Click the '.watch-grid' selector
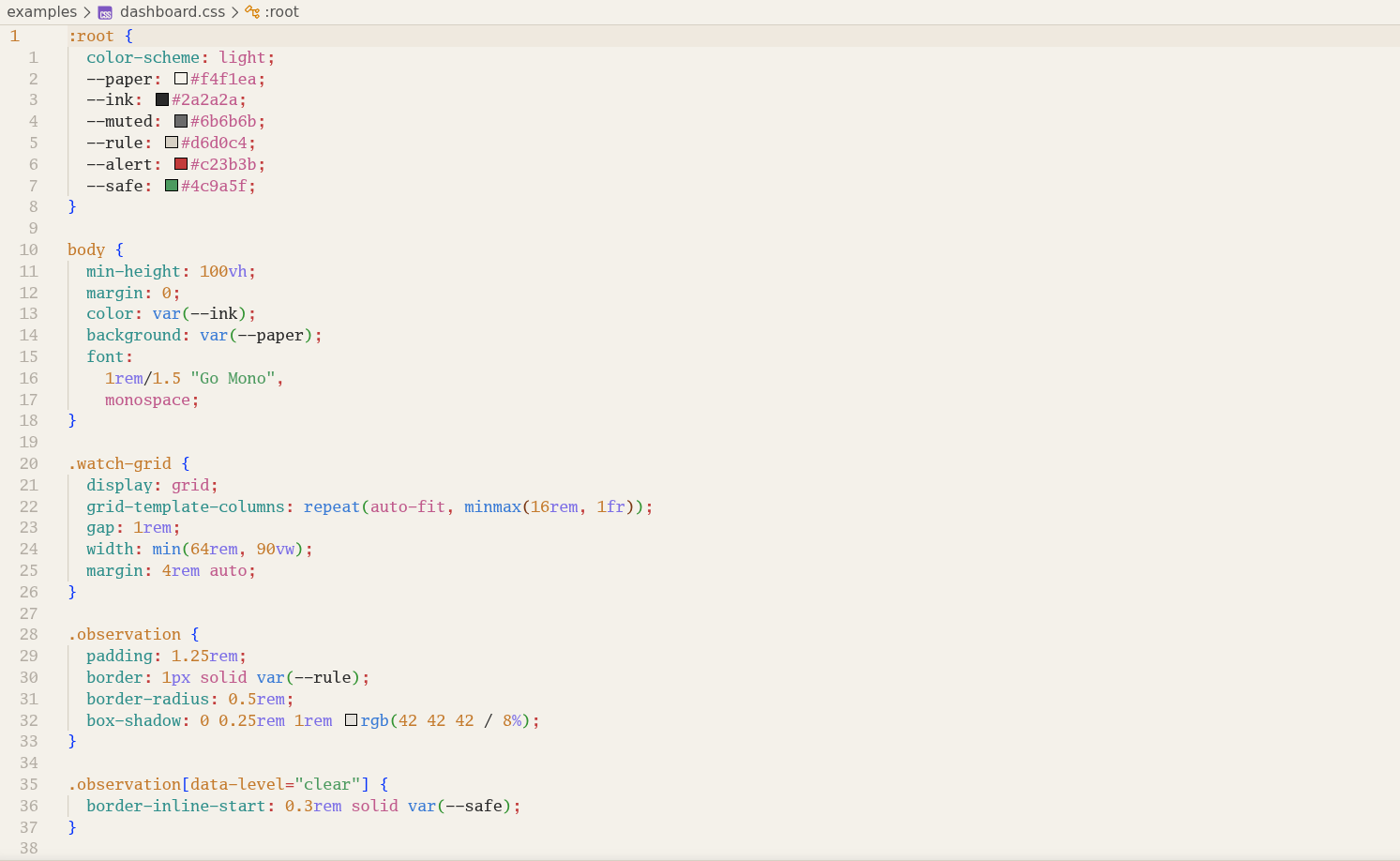 pyautogui.click(x=119, y=463)
